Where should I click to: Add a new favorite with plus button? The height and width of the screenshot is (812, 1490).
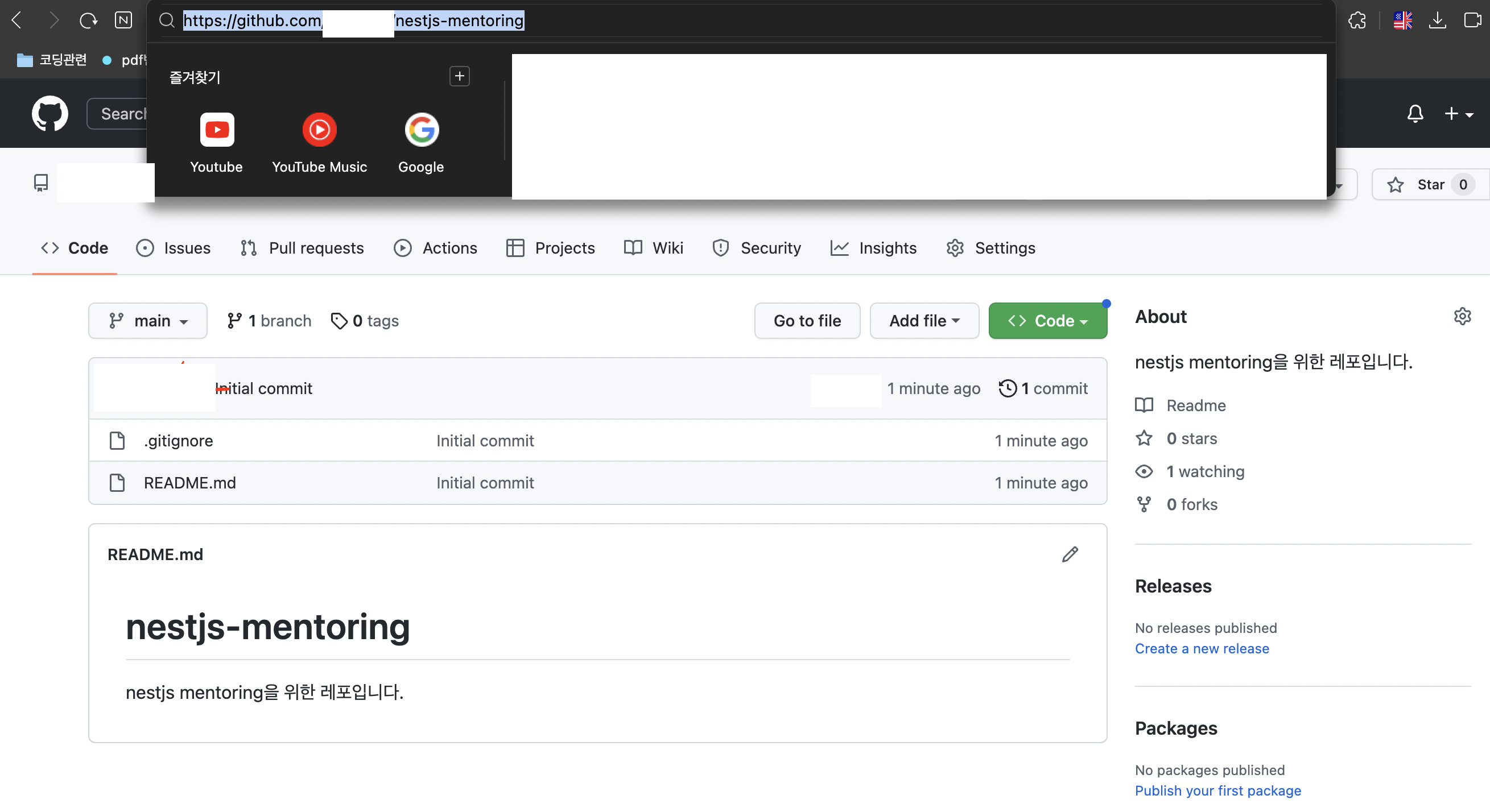tap(459, 76)
